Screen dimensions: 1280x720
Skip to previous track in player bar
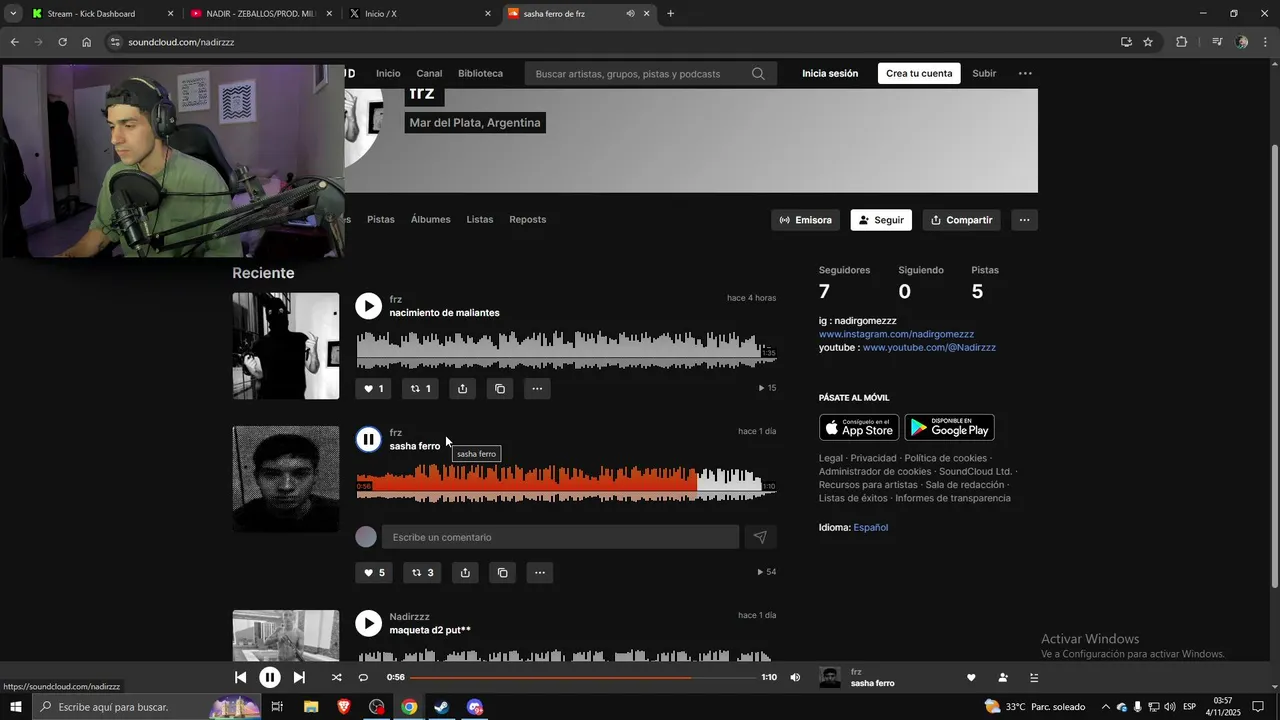click(x=240, y=677)
